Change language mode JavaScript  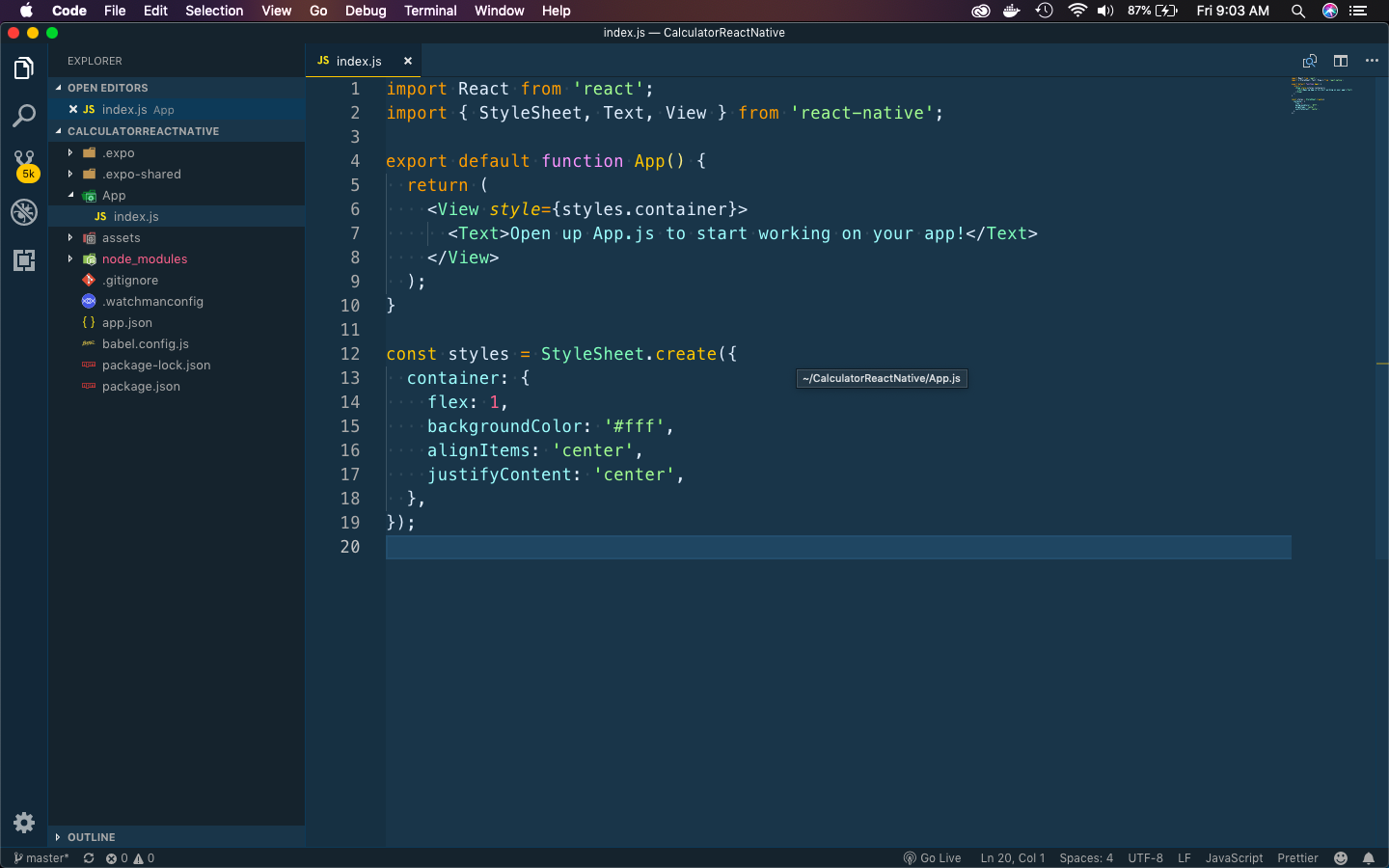tap(1234, 858)
